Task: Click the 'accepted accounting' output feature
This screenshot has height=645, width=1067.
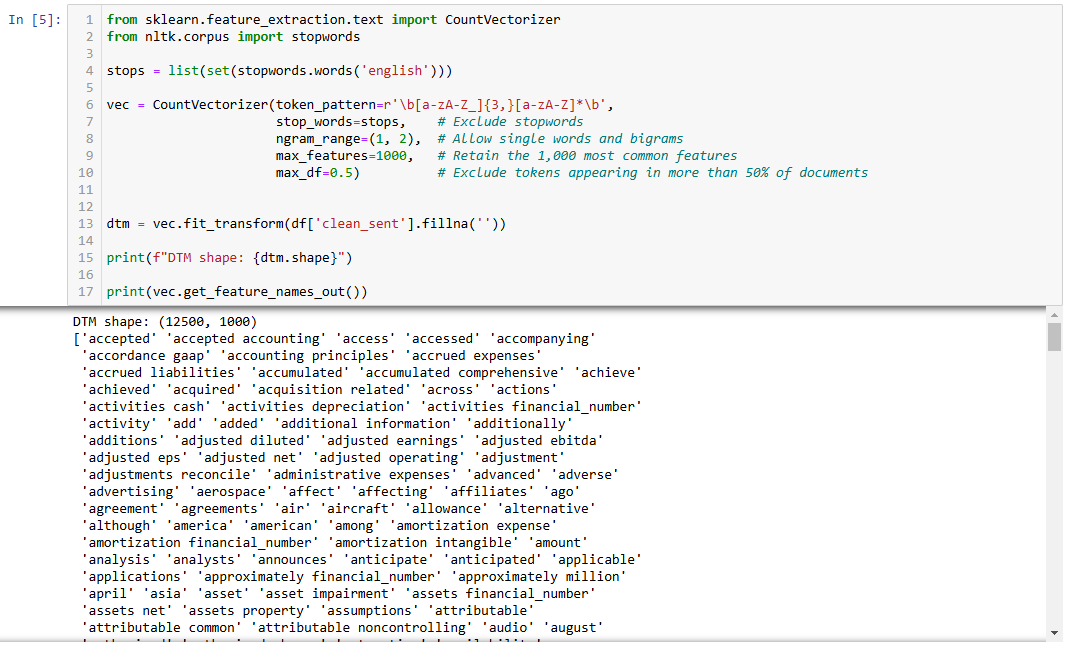Action: point(246,339)
